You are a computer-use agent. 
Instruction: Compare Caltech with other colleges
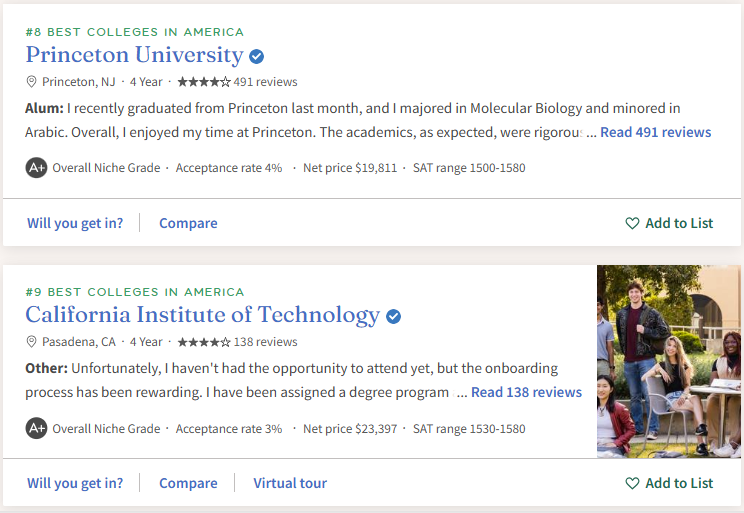tap(188, 483)
